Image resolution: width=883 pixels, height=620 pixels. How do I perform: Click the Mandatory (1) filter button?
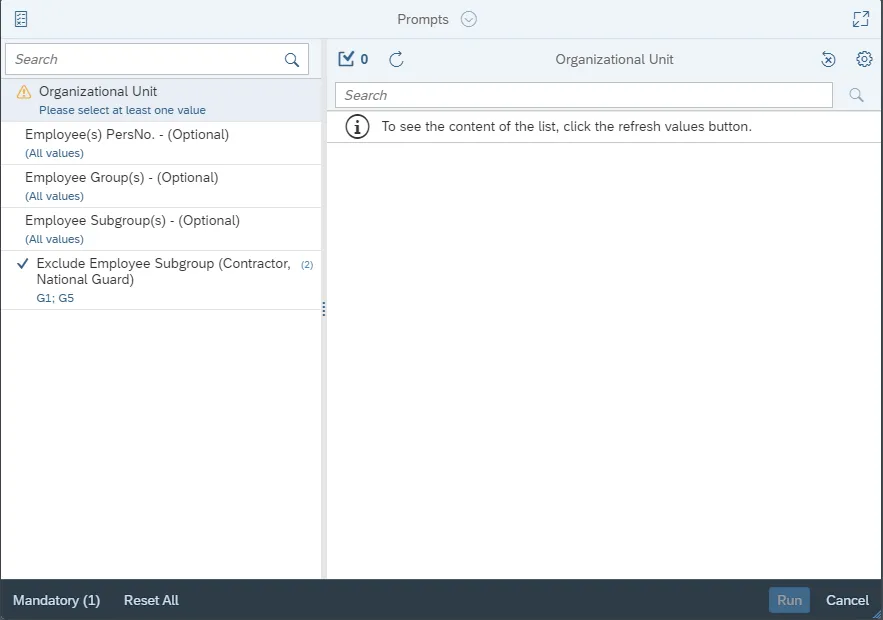pos(56,600)
